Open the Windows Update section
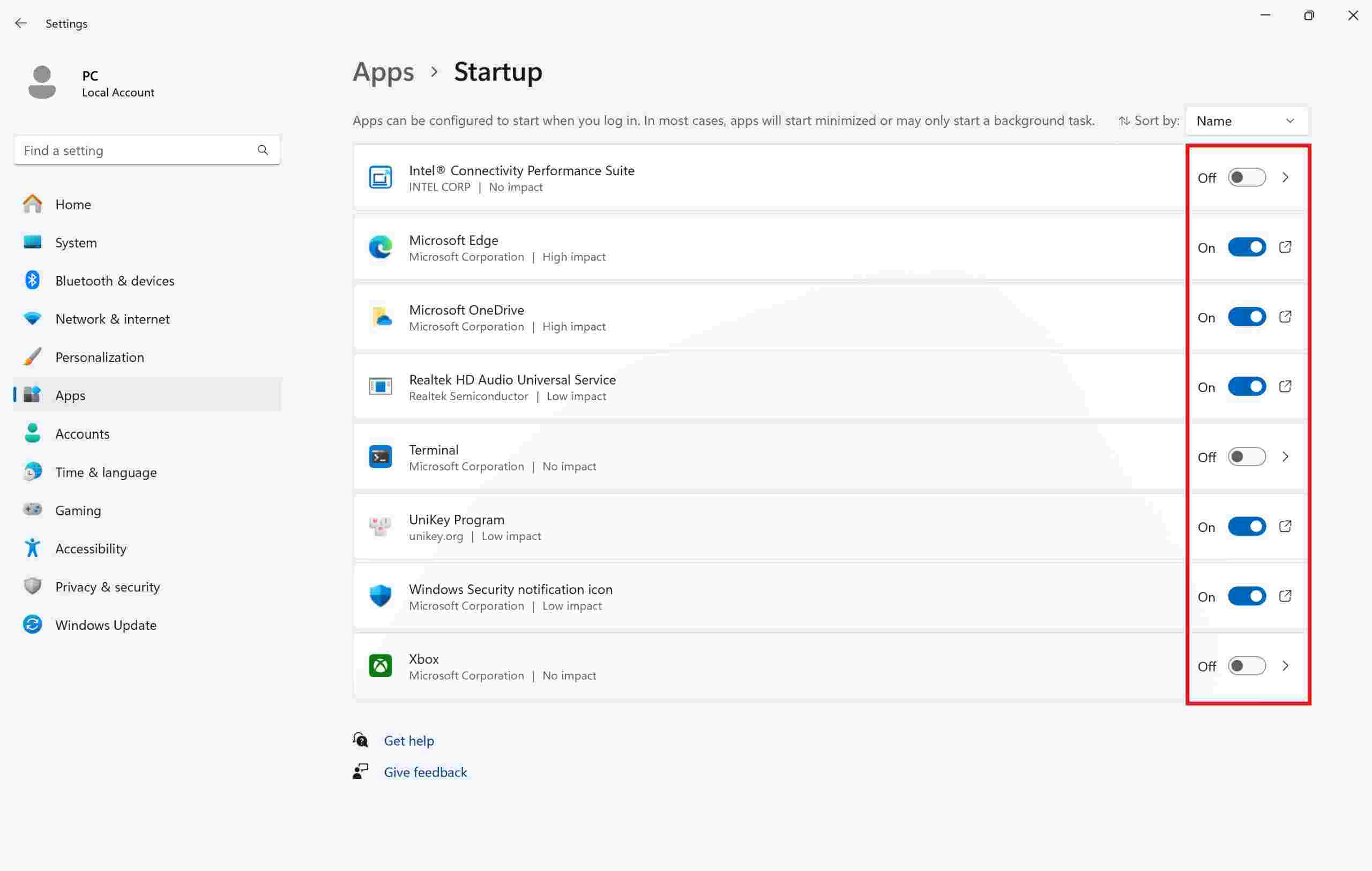This screenshot has height=871, width=1372. click(x=106, y=625)
